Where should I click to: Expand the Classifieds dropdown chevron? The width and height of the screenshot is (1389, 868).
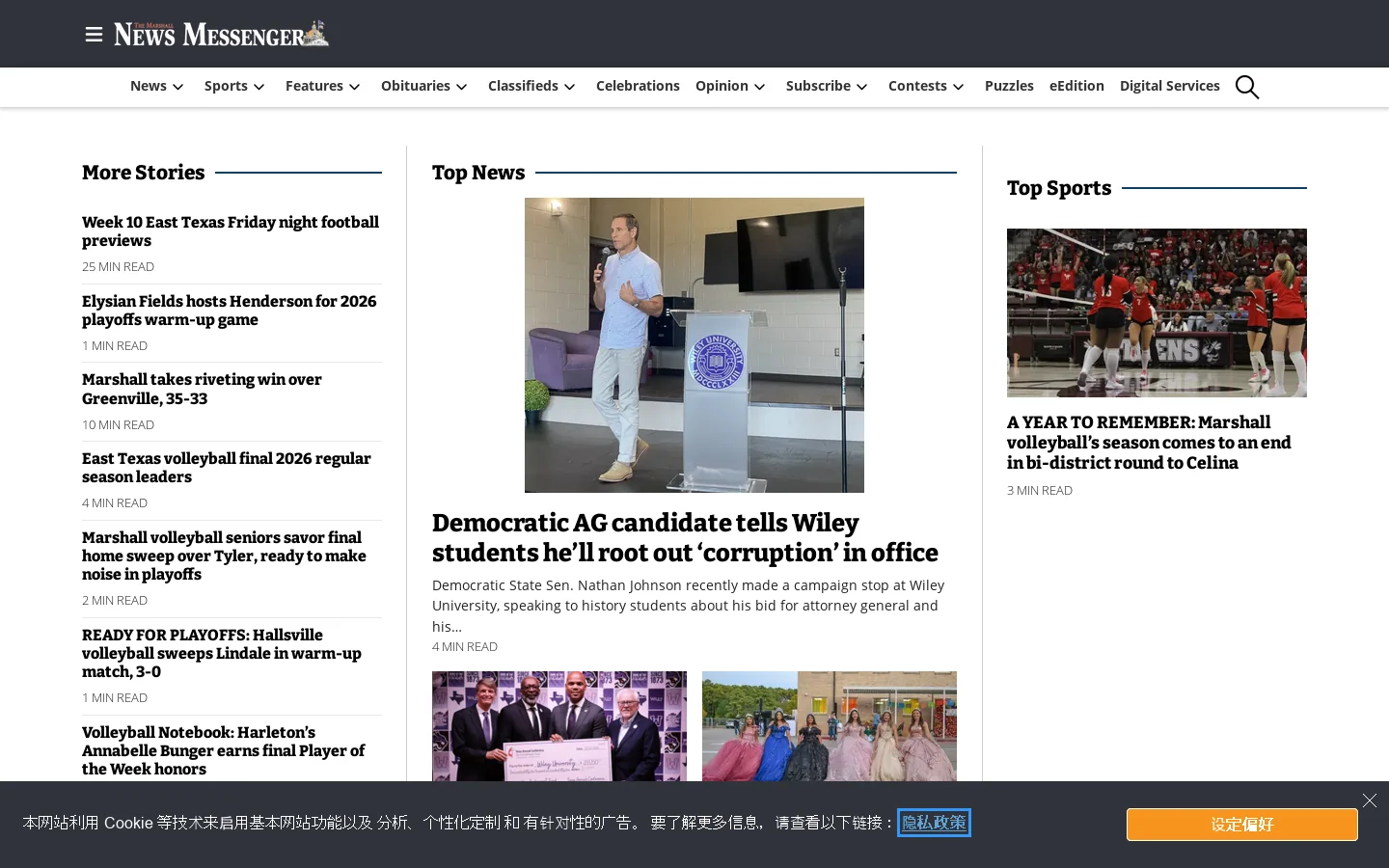coord(570,87)
